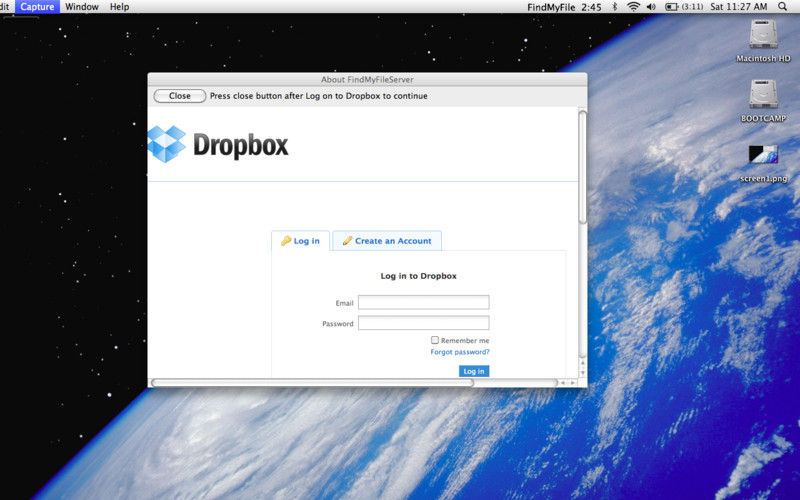The height and width of the screenshot is (500, 800).
Task: Open Spotlight search magnifier icon
Action: click(782, 7)
